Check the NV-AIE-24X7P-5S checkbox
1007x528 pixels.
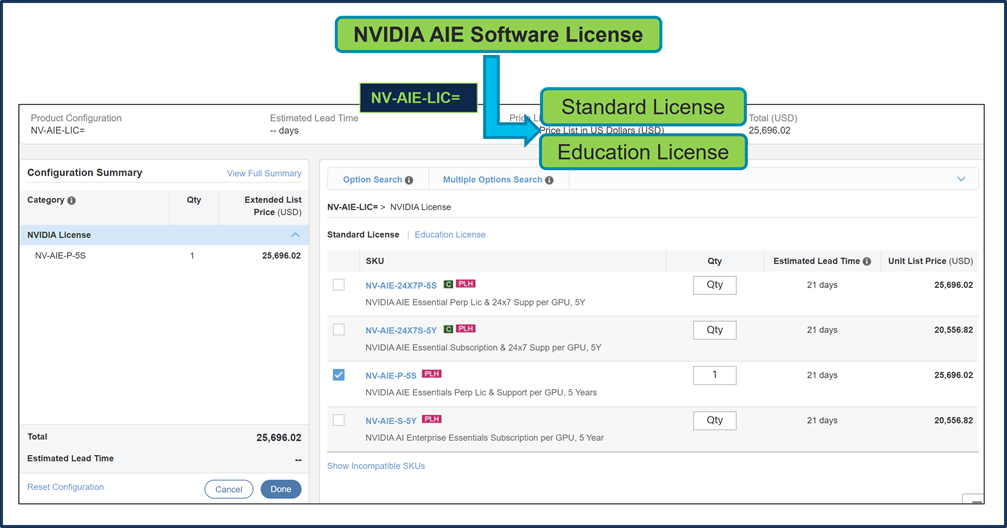(x=338, y=285)
